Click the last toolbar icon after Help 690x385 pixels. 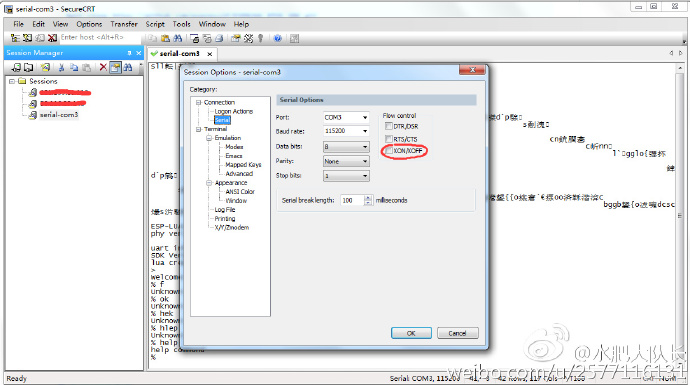click(294, 39)
